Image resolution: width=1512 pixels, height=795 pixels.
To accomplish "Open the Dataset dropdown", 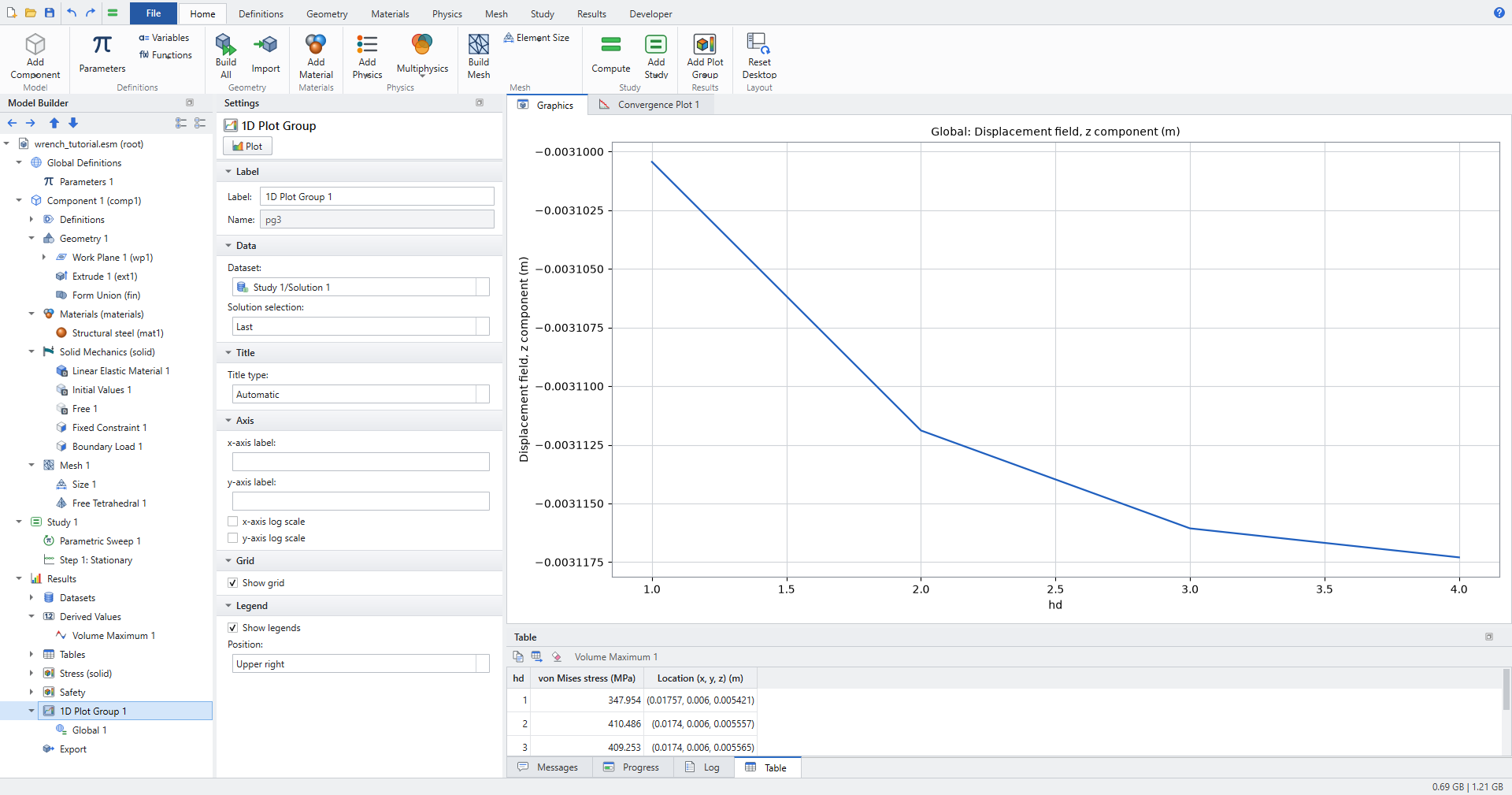I will point(361,288).
